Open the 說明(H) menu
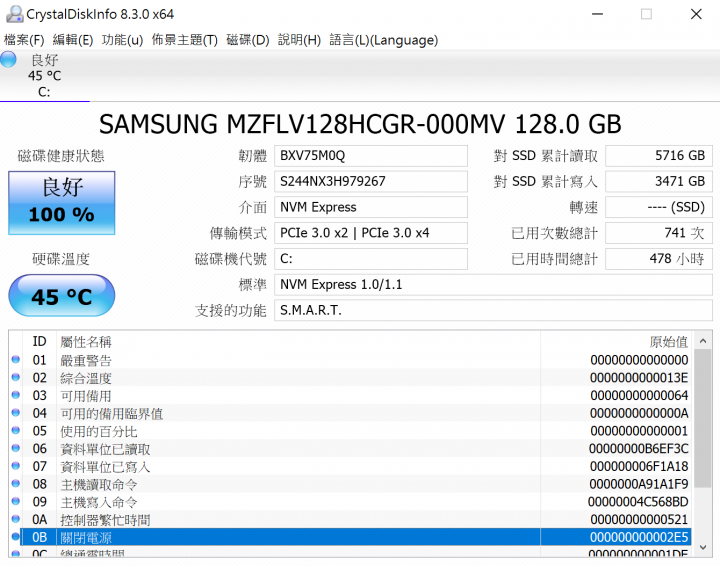 tap(299, 40)
